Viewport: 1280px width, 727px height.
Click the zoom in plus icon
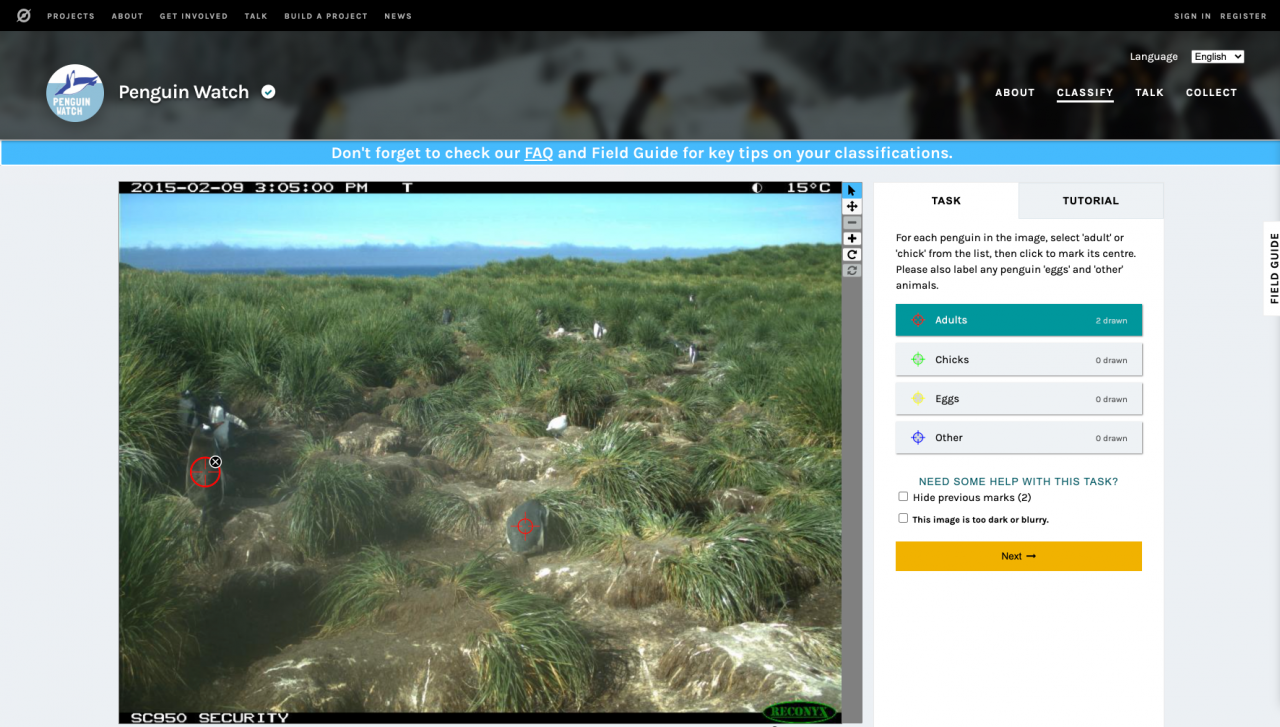coord(852,238)
